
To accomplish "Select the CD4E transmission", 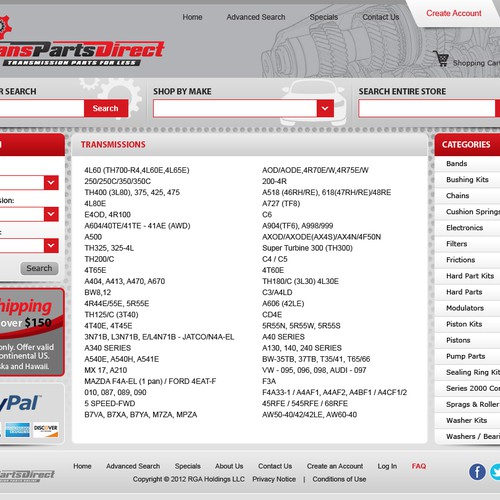I will [x=272, y=315].
